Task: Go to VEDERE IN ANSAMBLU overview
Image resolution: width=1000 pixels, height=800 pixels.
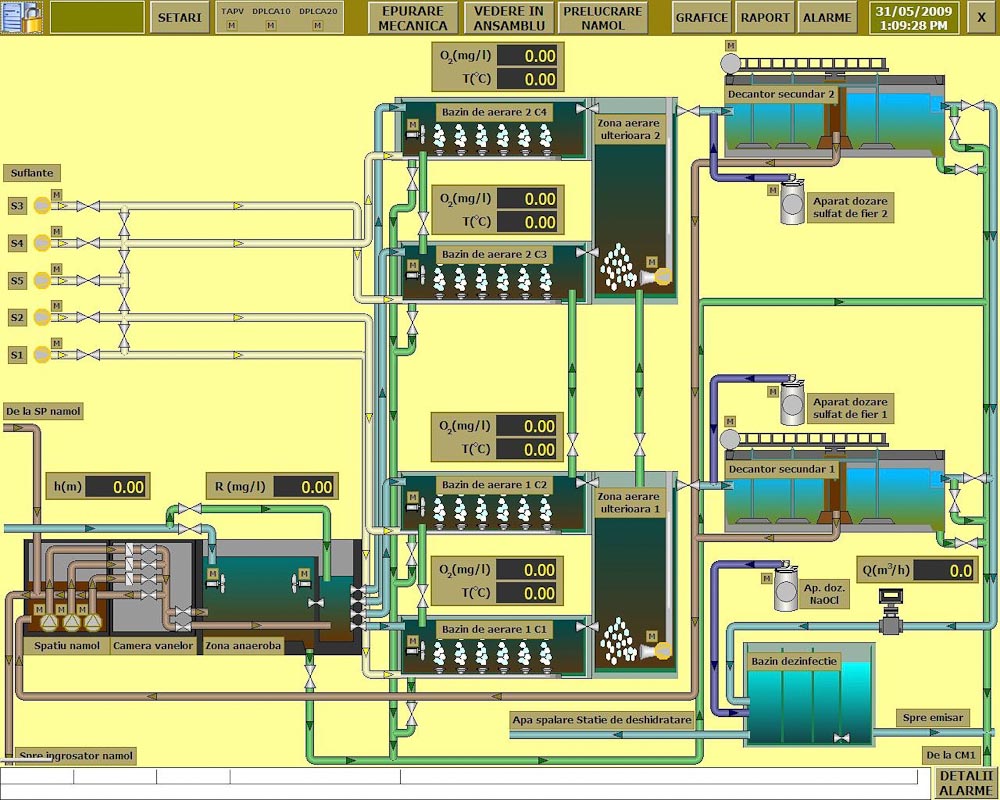Action: pos(508,17)
